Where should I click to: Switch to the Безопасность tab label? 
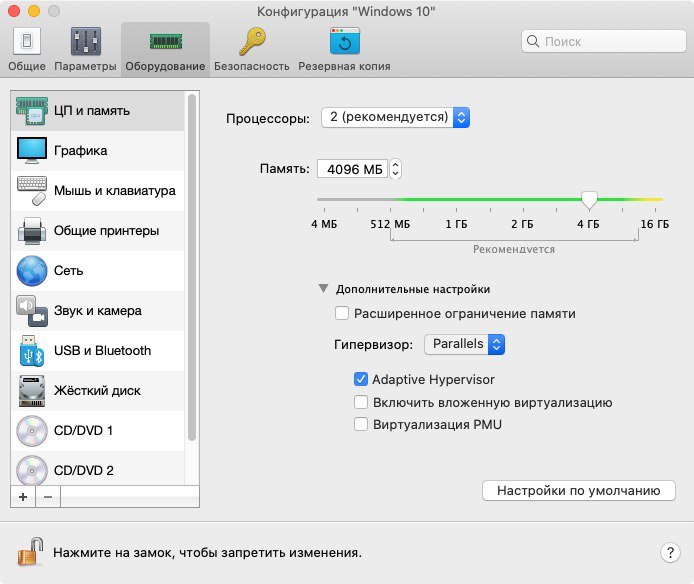(252, 66)
